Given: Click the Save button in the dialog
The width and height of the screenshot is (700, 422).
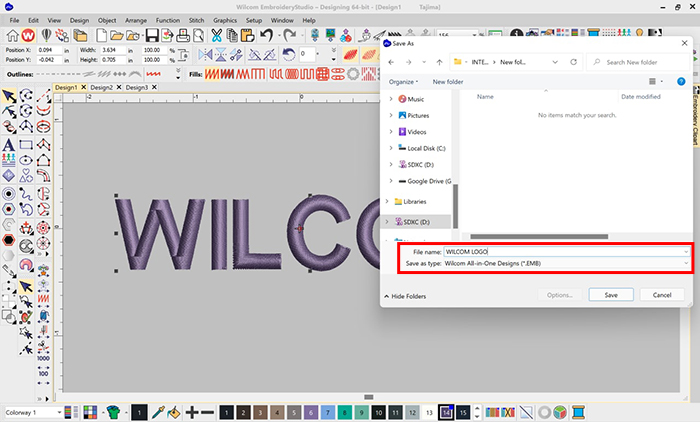Looking at the screenshot, I should pyautogui.click(x=611, y=295).
